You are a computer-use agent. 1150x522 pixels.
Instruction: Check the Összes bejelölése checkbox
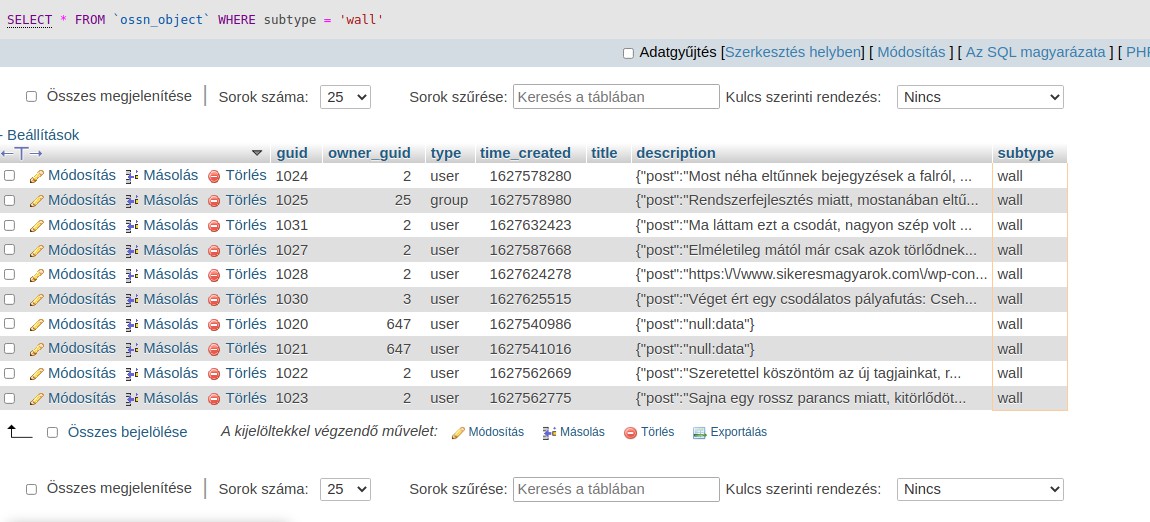52,433
